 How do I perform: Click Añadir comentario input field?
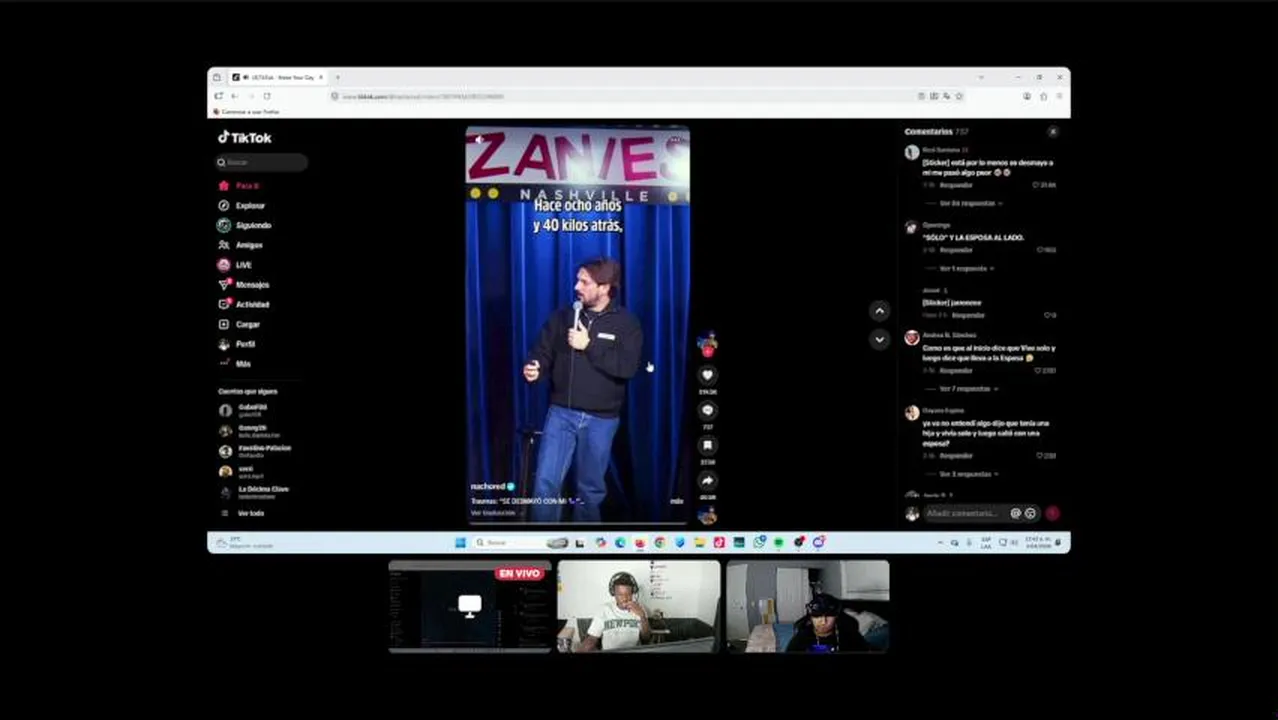pyautogui.click(x=965, y=513)
